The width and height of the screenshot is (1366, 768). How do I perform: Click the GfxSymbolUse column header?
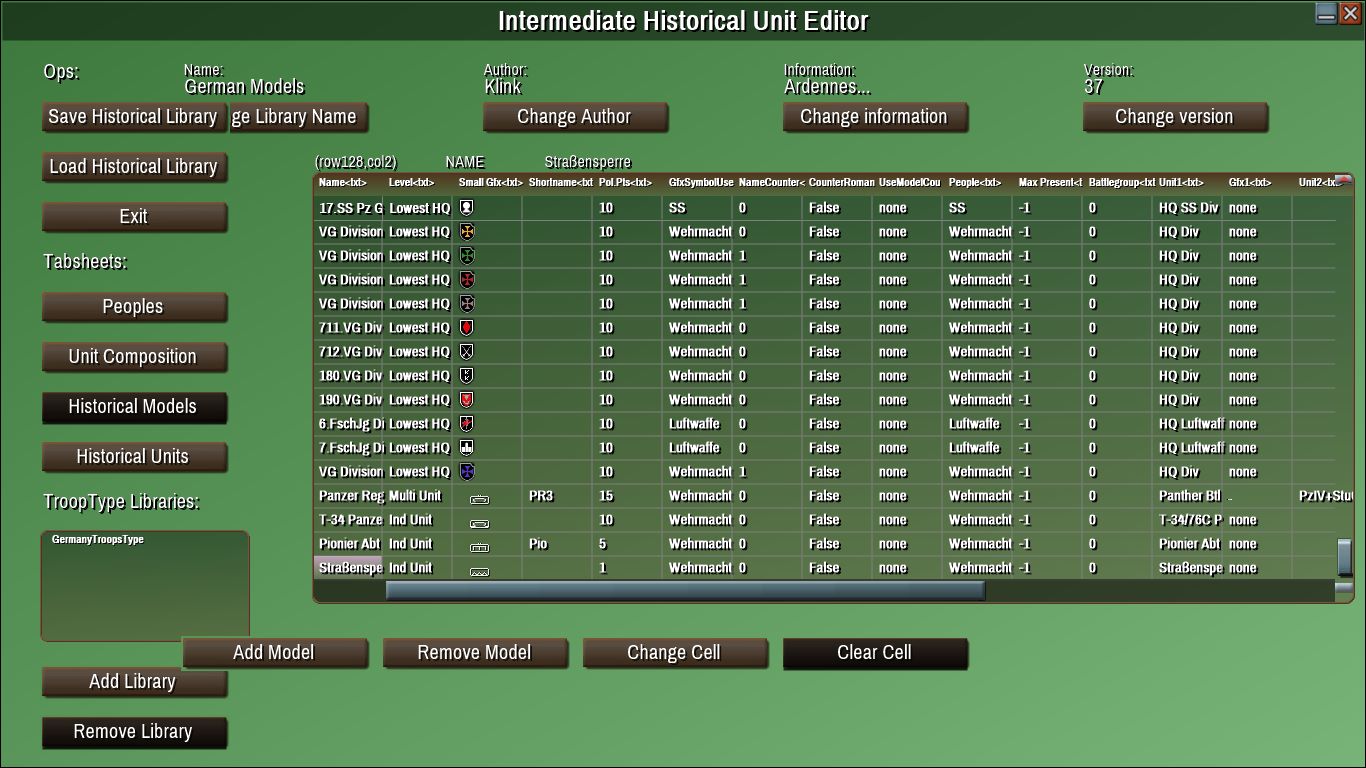pyautogui.click(x=700, y=183)
